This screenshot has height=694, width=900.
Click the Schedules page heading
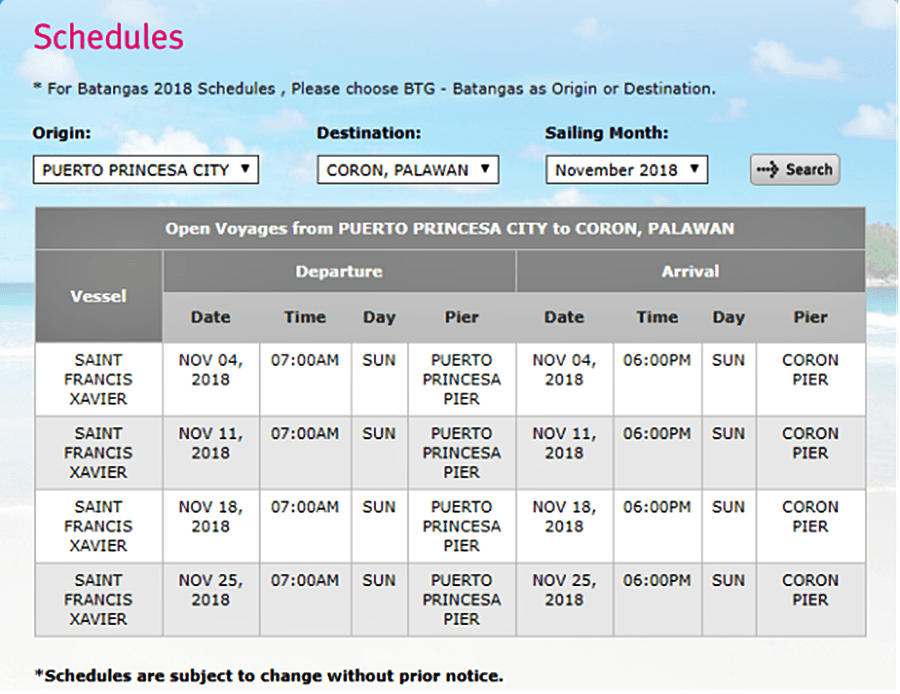point(108,37)
